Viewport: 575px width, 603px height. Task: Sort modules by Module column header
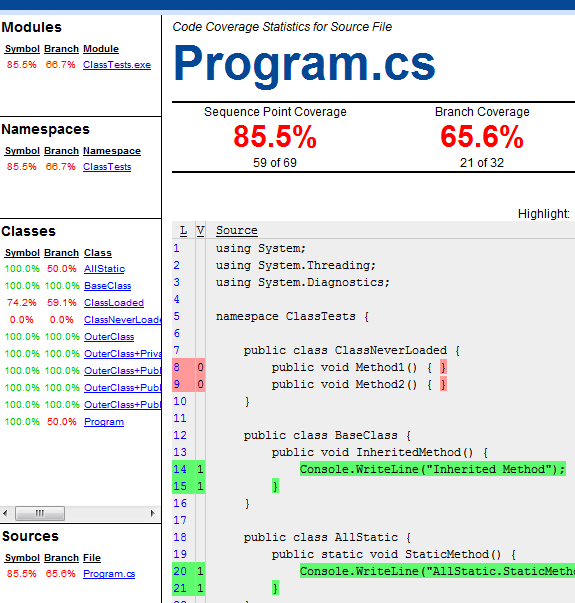[x=101, y=49]
